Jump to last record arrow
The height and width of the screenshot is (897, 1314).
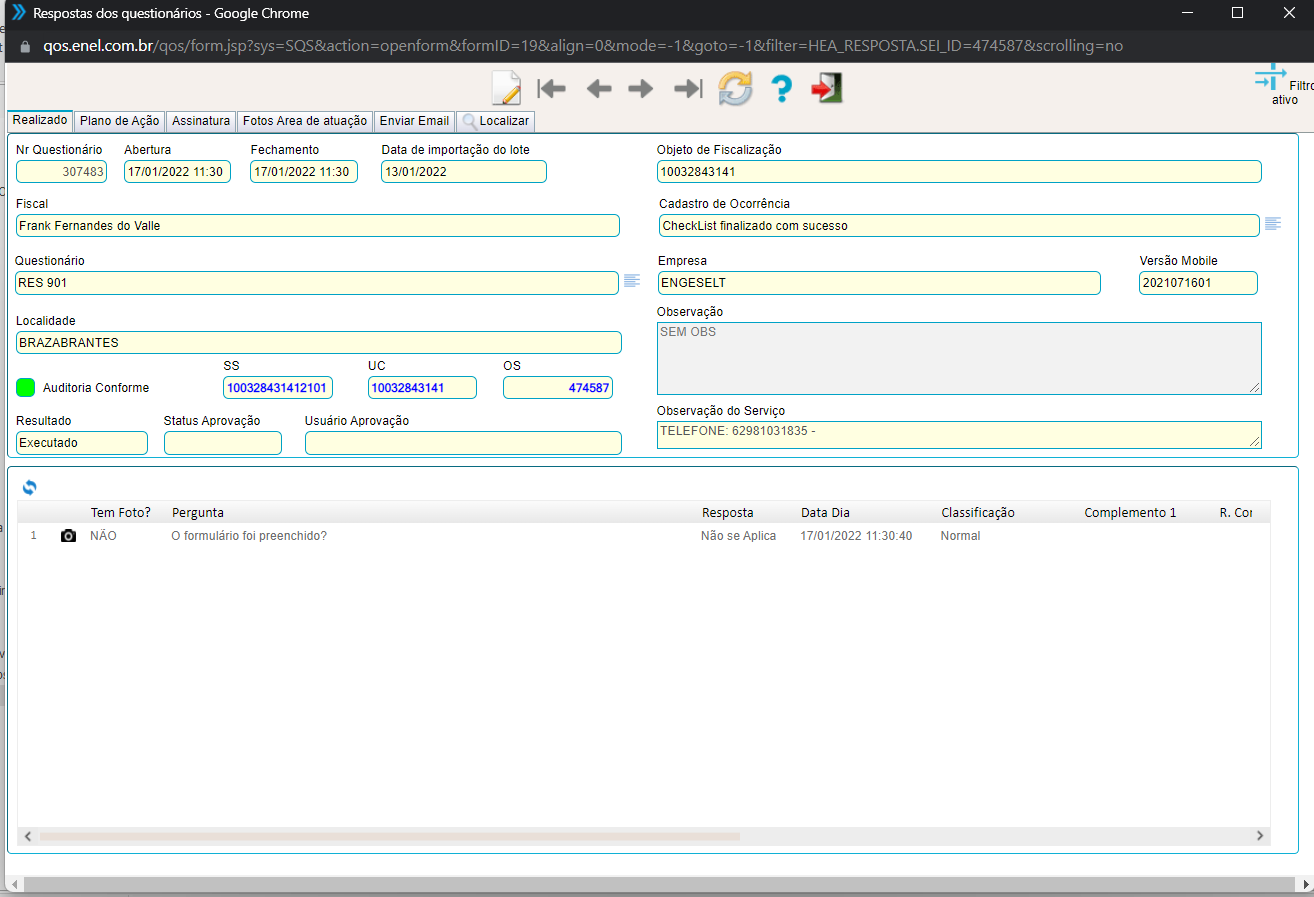tap(688, 88)
